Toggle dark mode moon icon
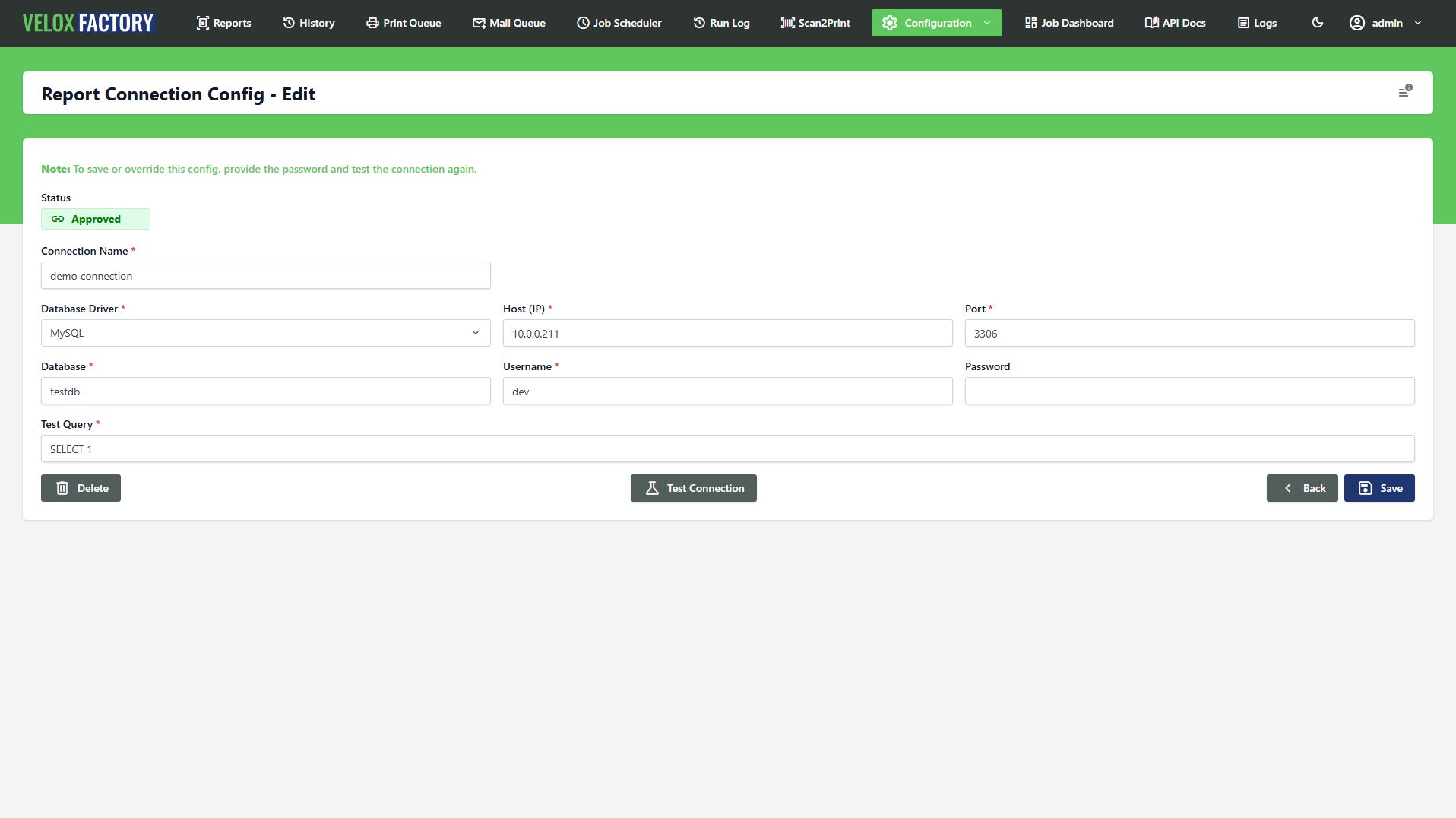The image size is (1456, 818). 1318,23
